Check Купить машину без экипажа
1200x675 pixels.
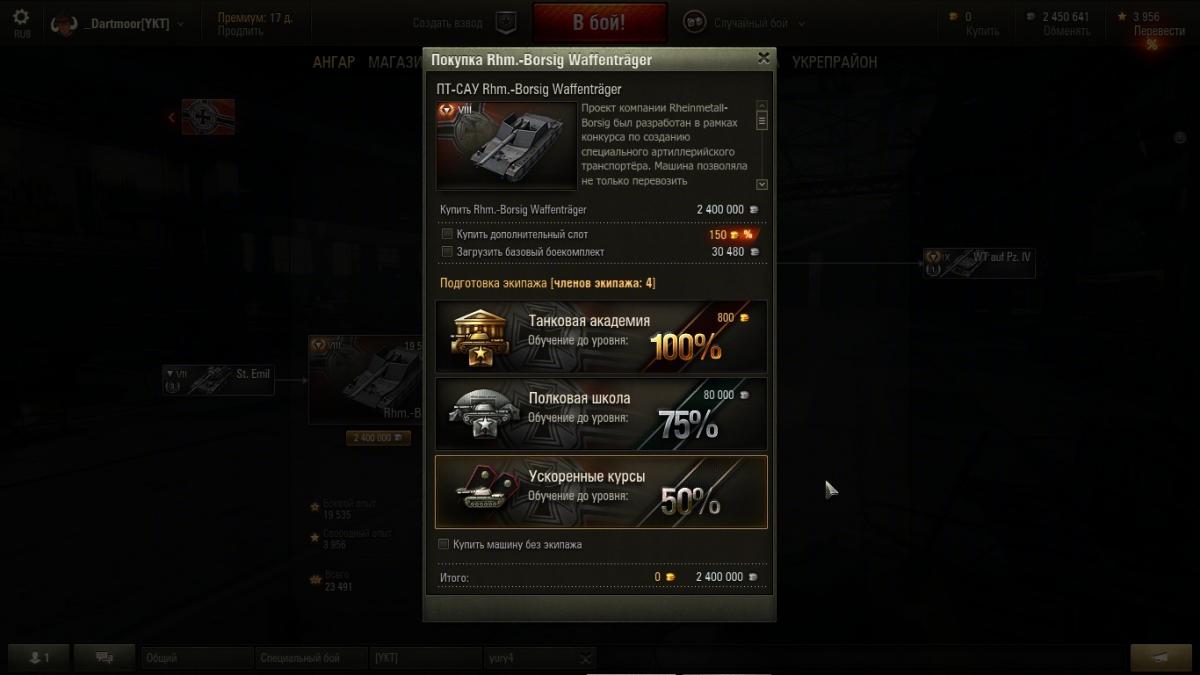(x=445, y=545)
